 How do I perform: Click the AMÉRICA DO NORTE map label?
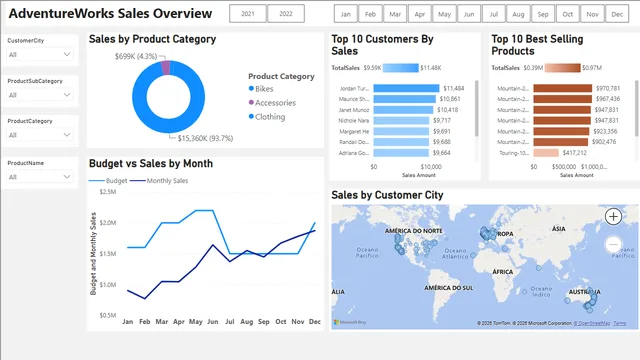(413, 231)
